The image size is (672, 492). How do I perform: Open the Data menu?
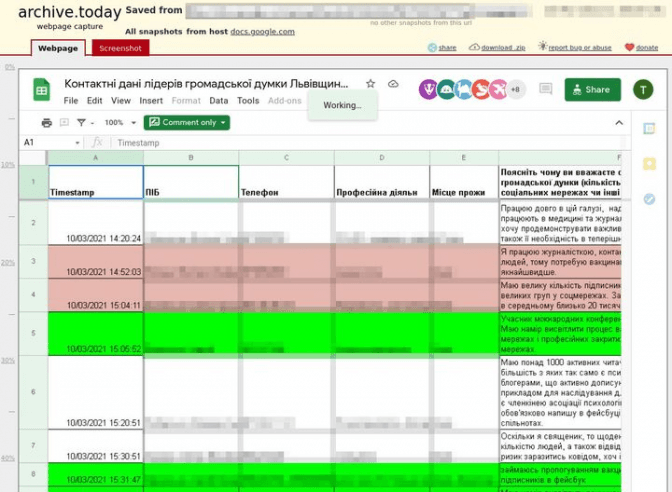pyautogui.click(x=218, y=101)
